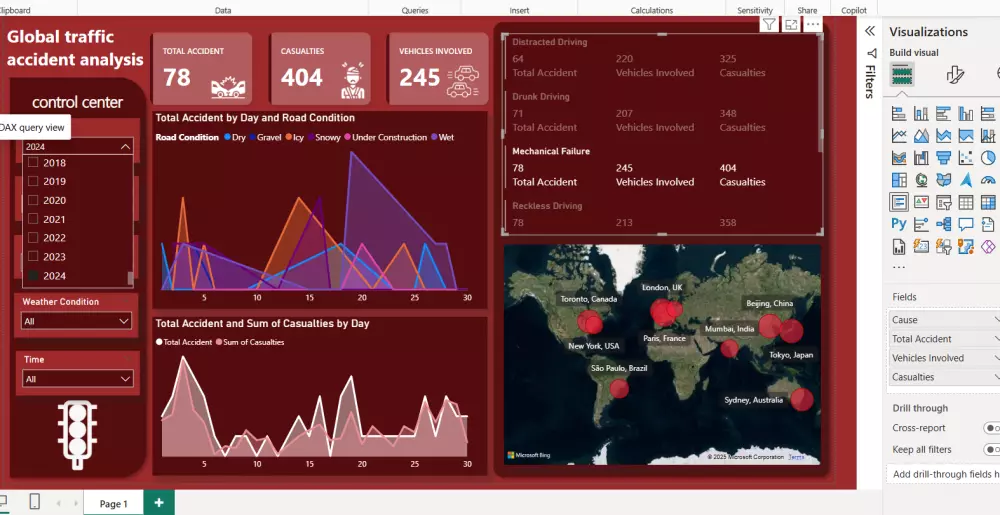Pick the Azure map arrow visual
The image size is (1000, 515).
point(966,180)
